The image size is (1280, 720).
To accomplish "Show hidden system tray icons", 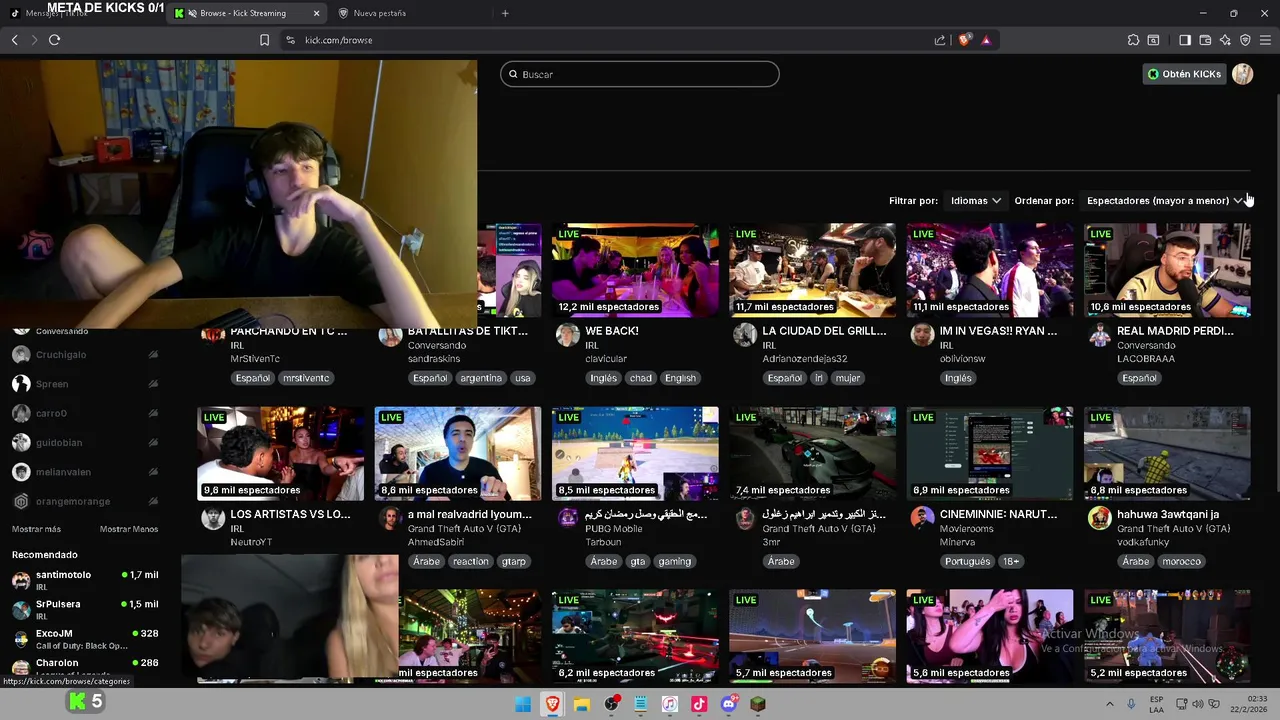I will coord(1108,704).
